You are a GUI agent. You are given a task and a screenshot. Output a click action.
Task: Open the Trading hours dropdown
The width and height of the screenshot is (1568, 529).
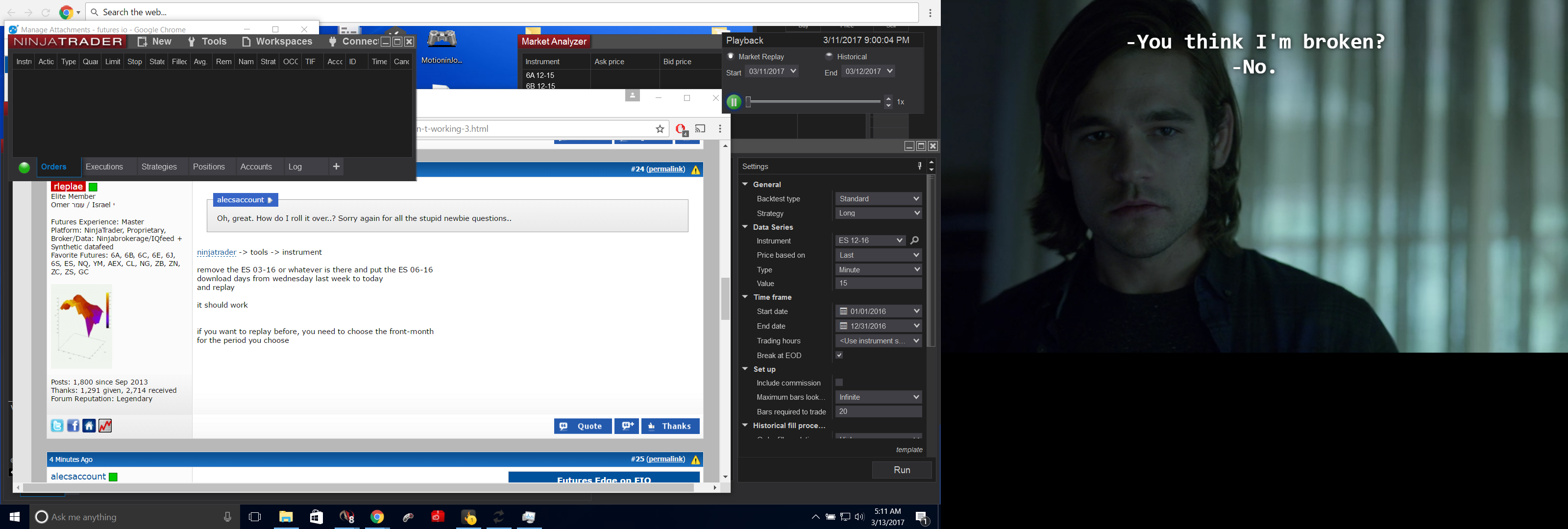(879, 341)
